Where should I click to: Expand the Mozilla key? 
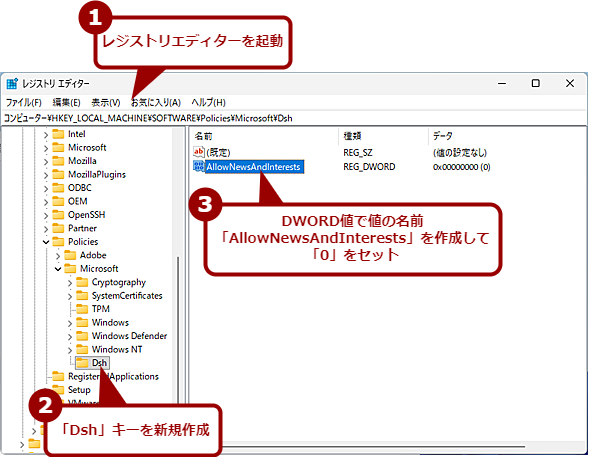click(x=46, y=161)
